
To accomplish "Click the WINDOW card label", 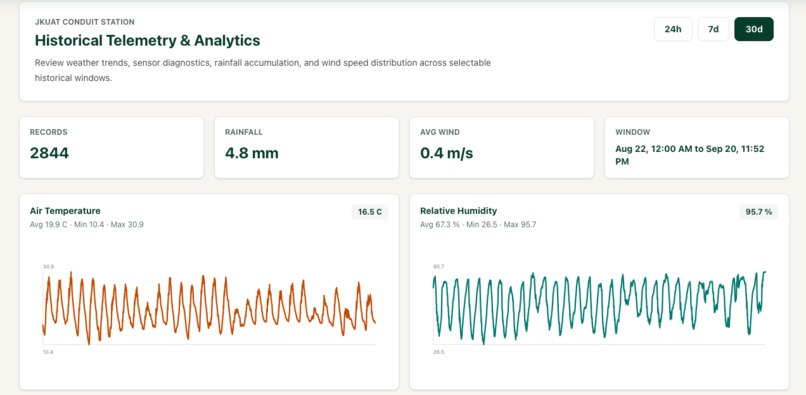I will click(x=633, y=132).
